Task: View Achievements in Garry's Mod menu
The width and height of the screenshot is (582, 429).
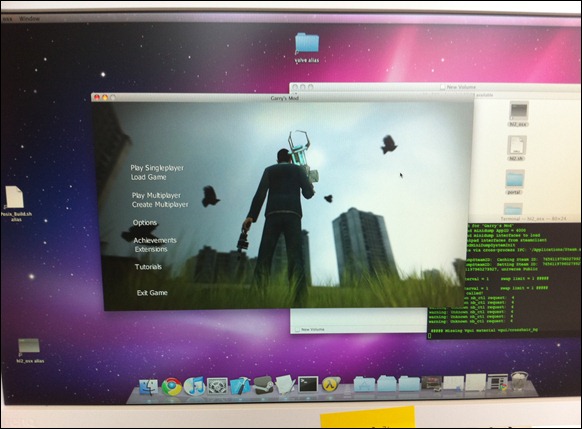Action: click(x=155, y=240)
